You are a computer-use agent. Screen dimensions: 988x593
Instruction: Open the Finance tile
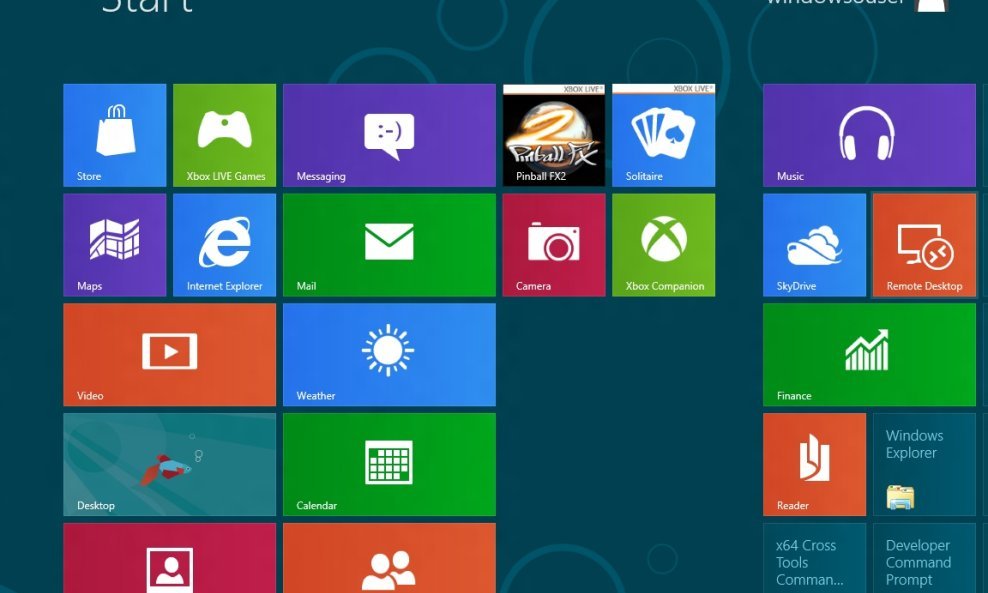[x=868, y=354]
